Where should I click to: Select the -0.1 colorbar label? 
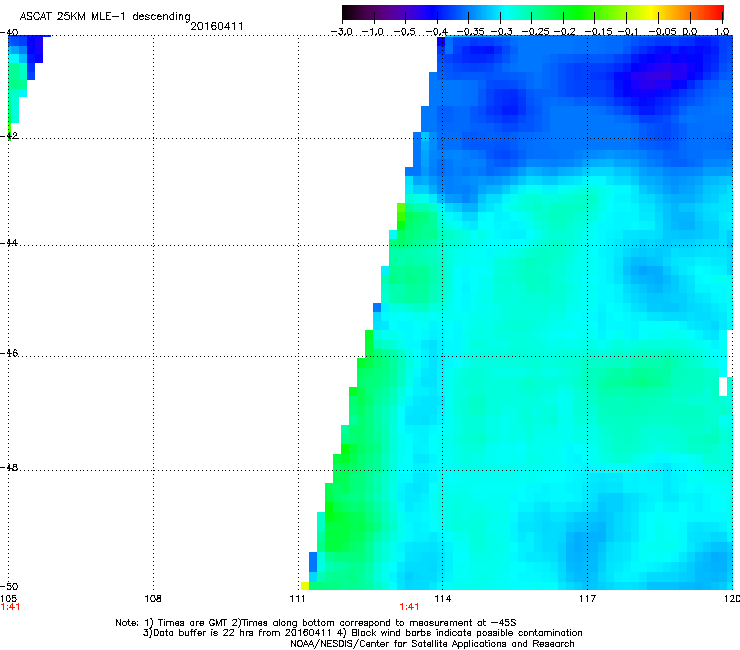pos(628,32)
